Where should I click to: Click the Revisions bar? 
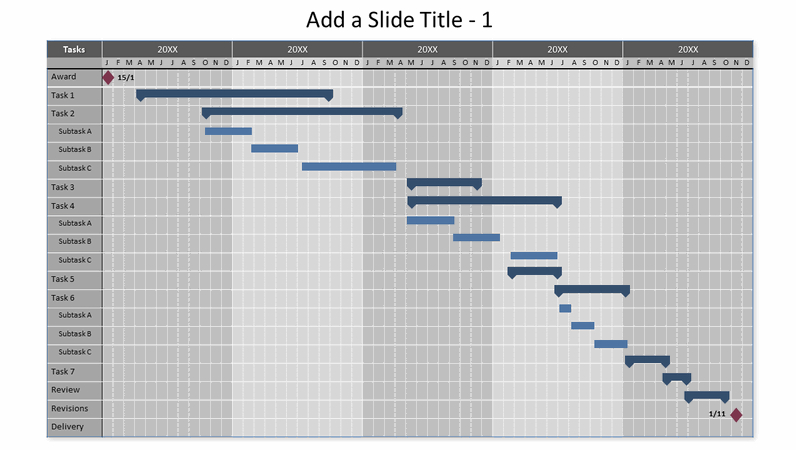(x=707, y=397)
